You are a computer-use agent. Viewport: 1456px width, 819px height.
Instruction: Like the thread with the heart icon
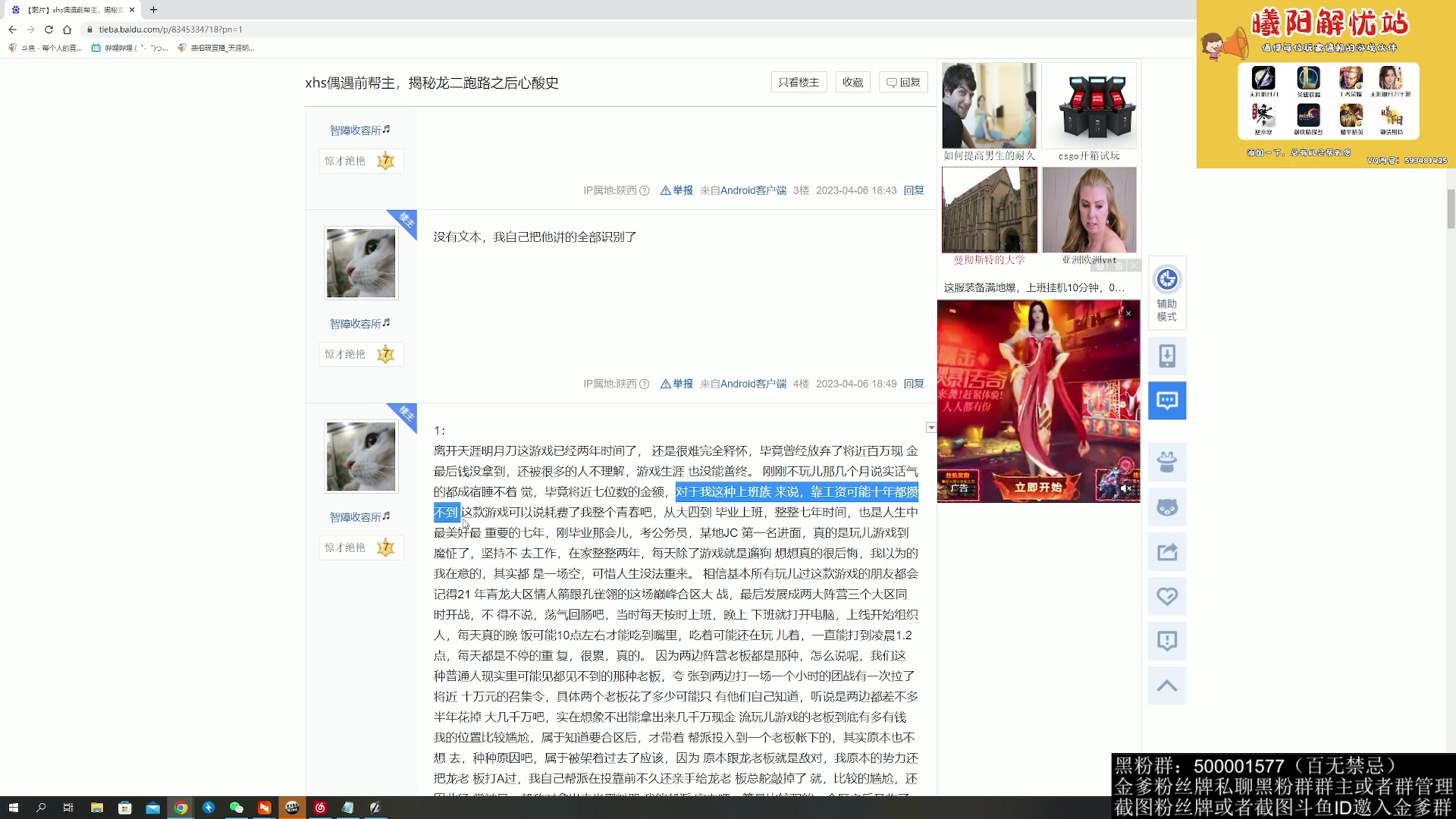tap(1167, 596)
